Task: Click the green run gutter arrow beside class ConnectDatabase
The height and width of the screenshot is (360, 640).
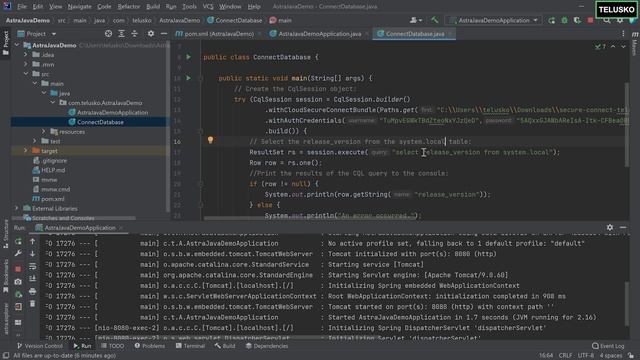Action: point(189,57)
